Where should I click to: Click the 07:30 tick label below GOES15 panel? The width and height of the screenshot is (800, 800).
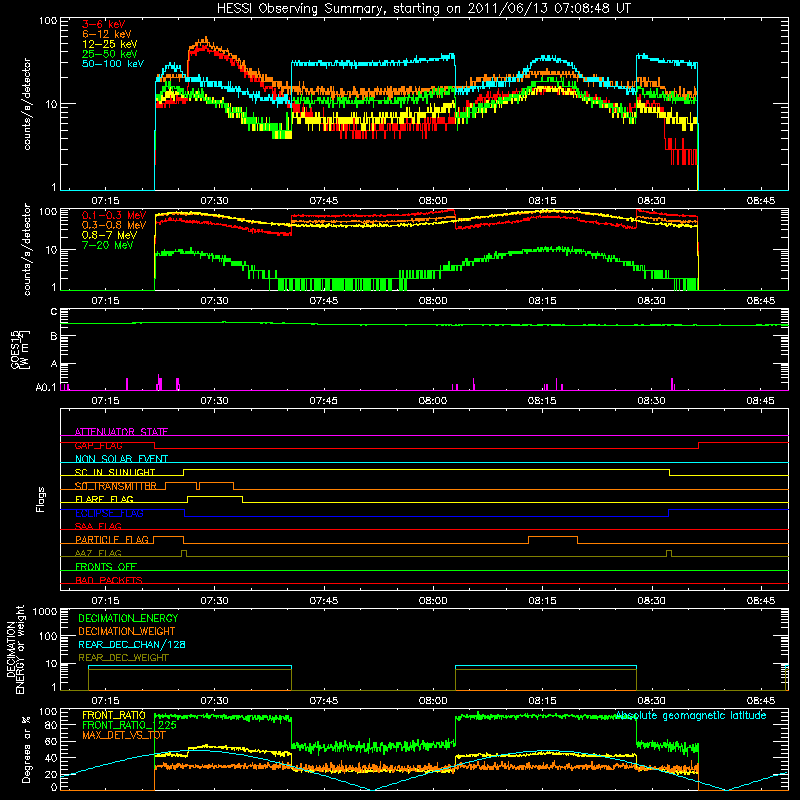tap(214, 401)
